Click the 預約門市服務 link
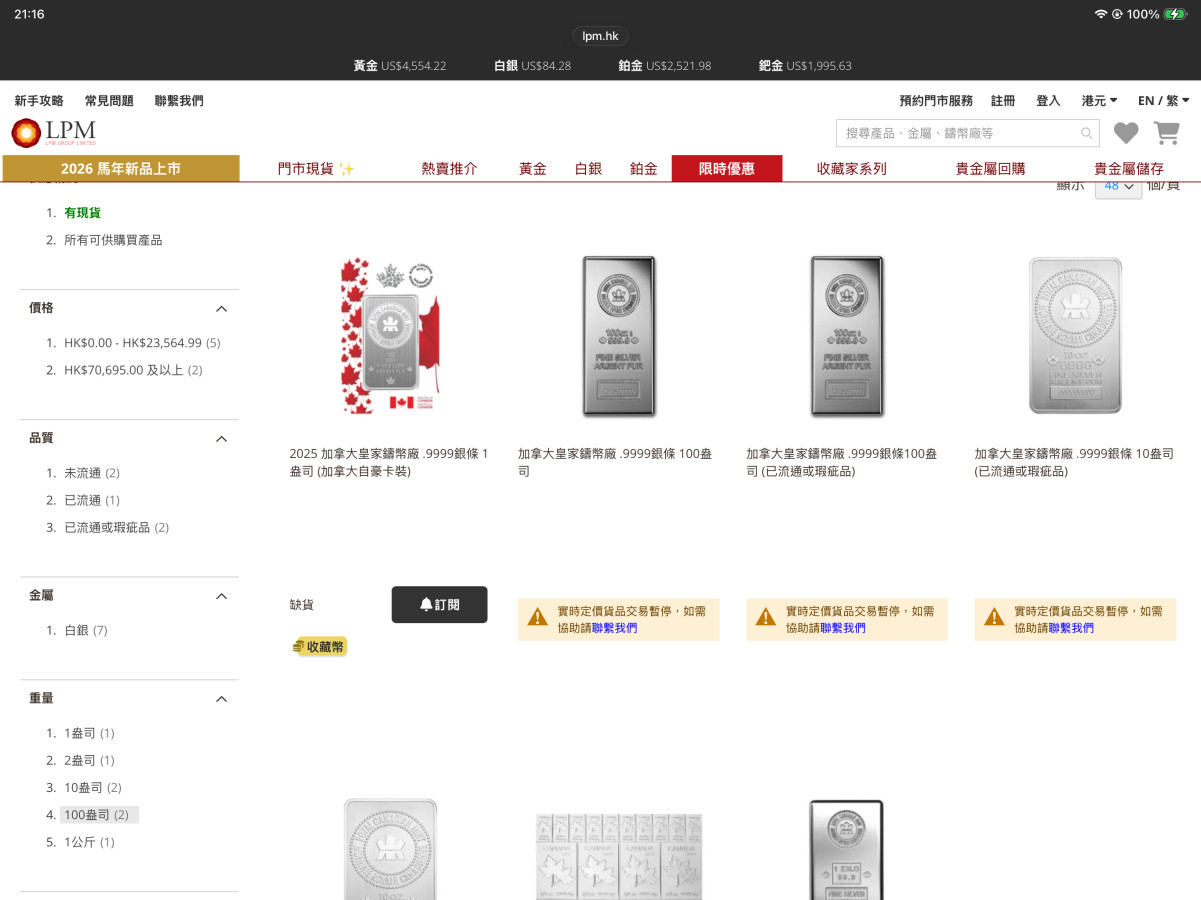1201x900 pixels. pos(936,101)
